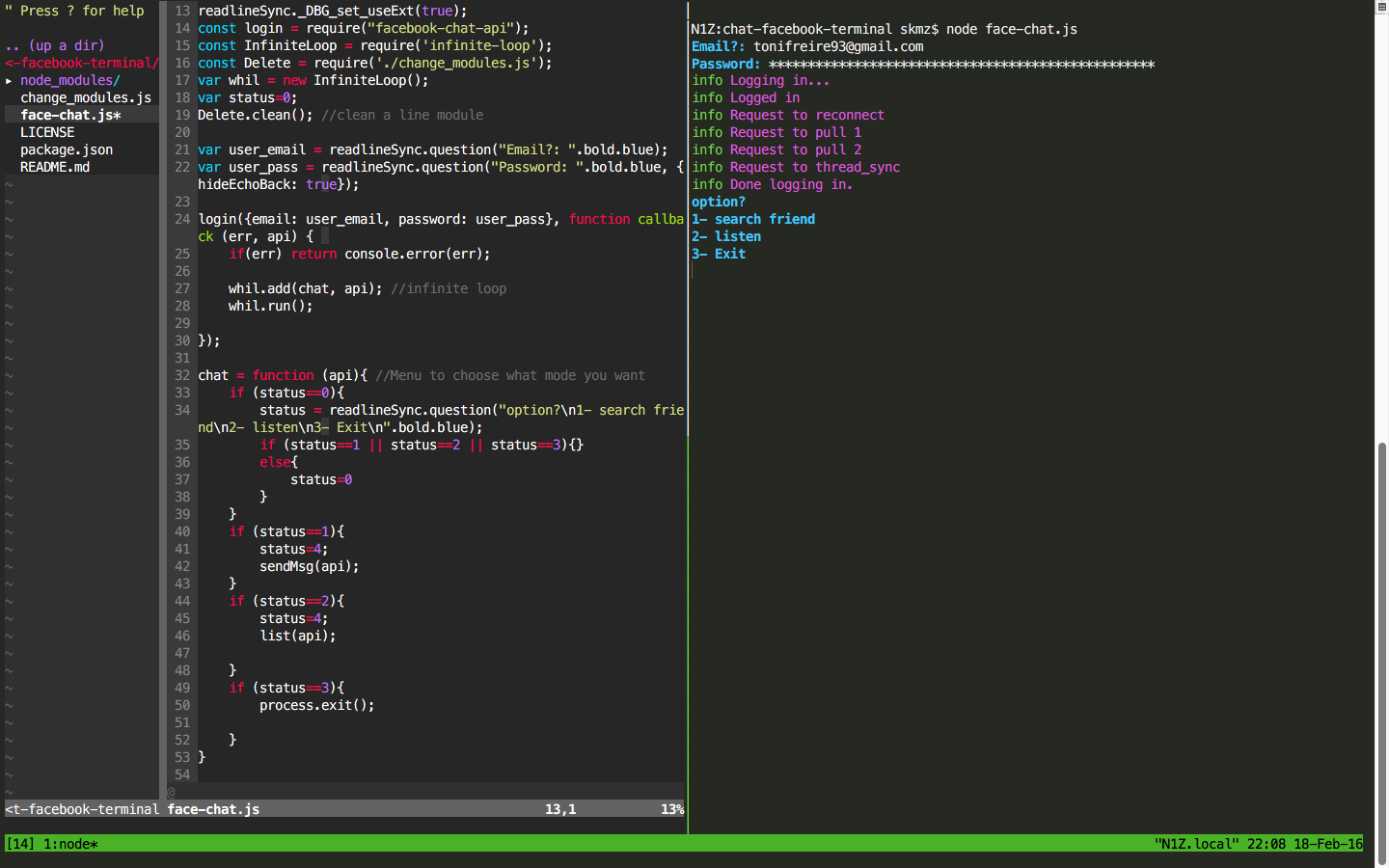Image resolution: width=1389 pixels, height=868 pixels.
Task: Click 'info Request to thread_sync' line
Action: point(796,167)
